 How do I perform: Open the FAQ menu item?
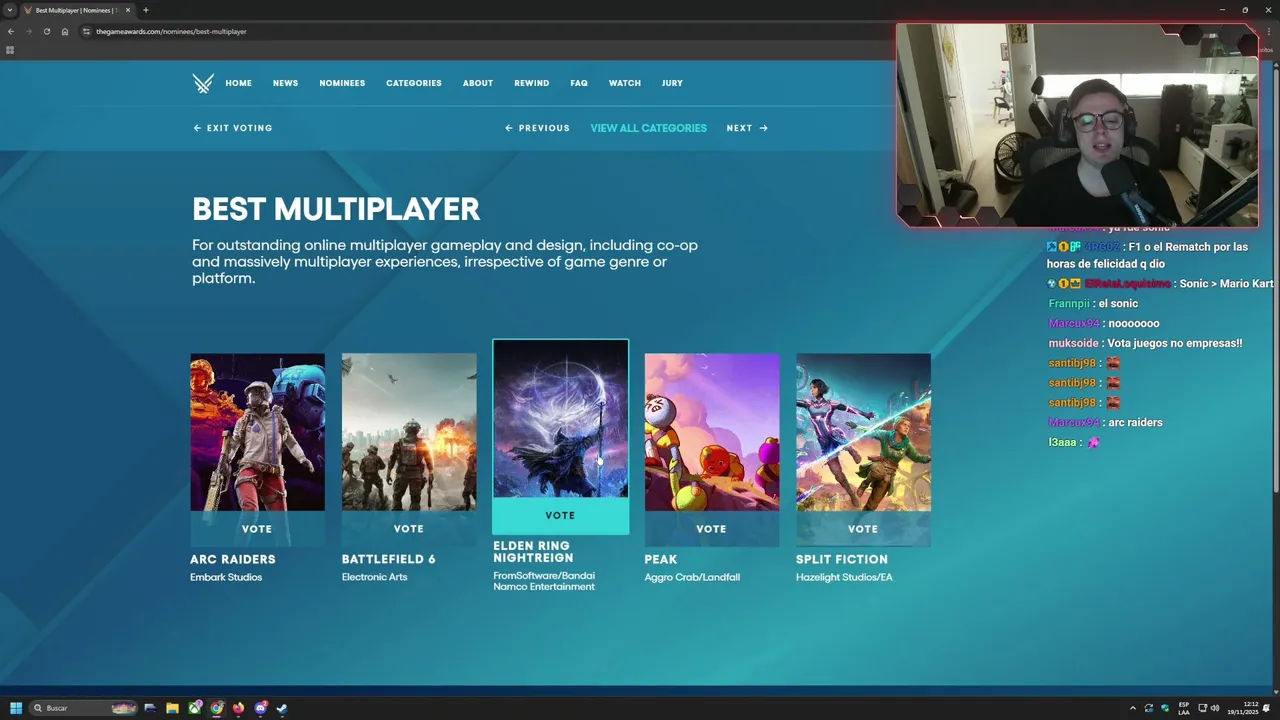(x=579, y=83)
